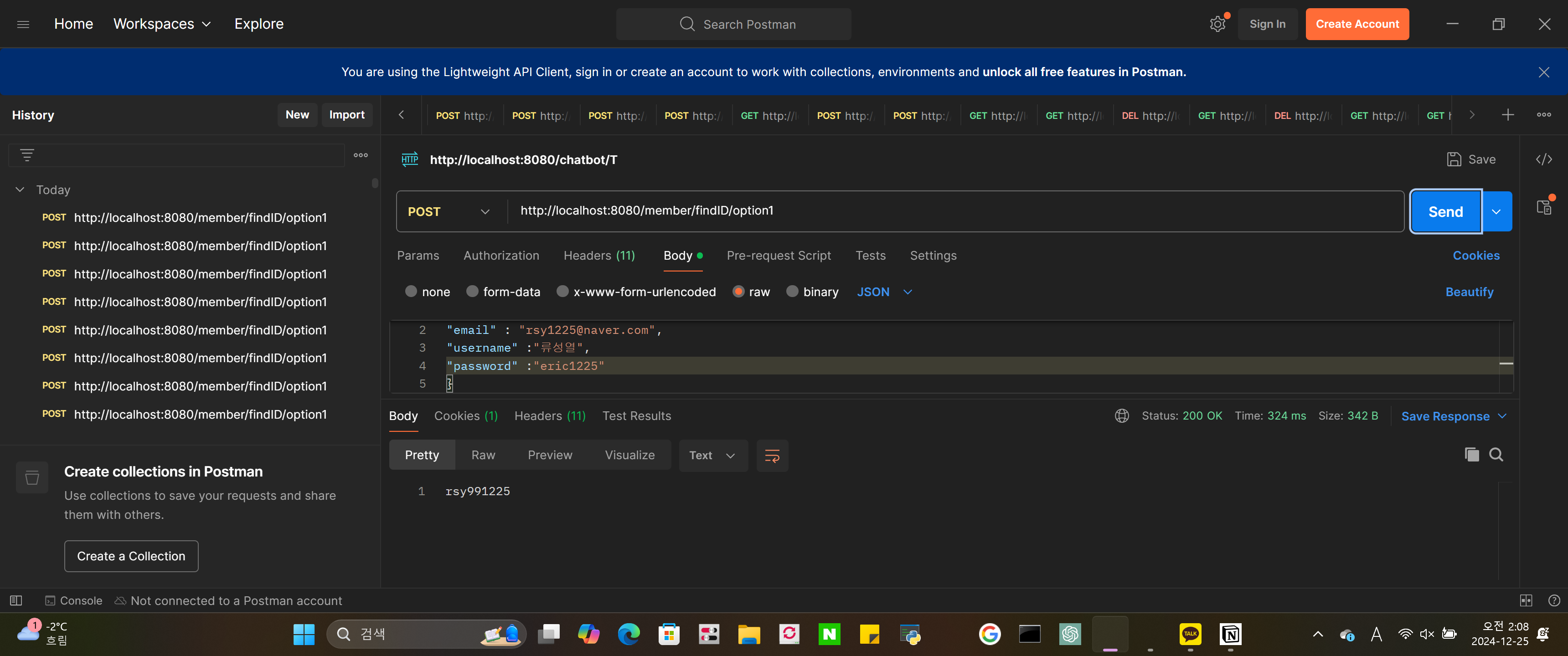Open the tab bar more actions menu
Screen dimensions: 1568x656
pyautogui.click(x=1544, y=115)
